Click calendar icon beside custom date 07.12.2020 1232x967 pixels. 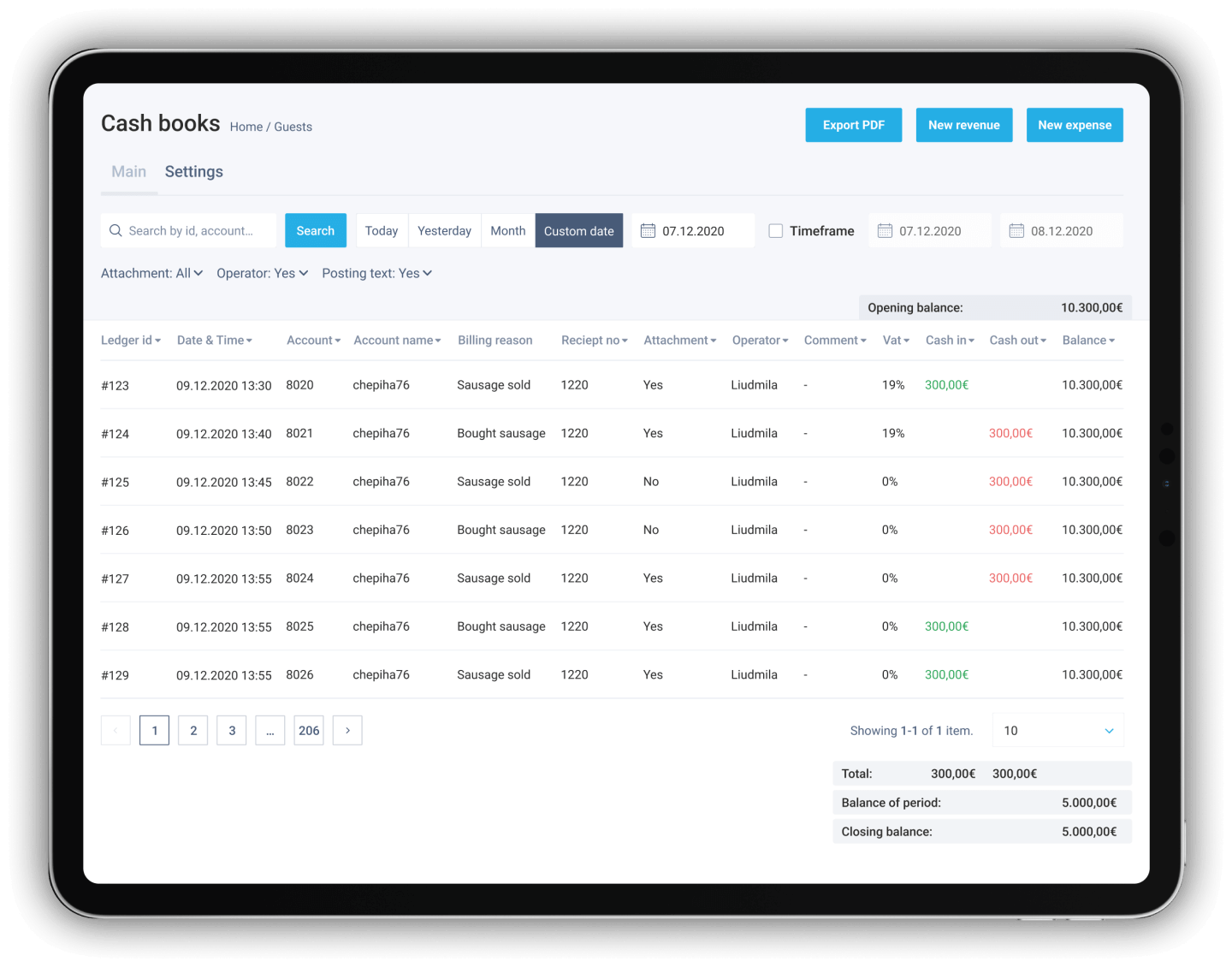(x=648, y=231)
